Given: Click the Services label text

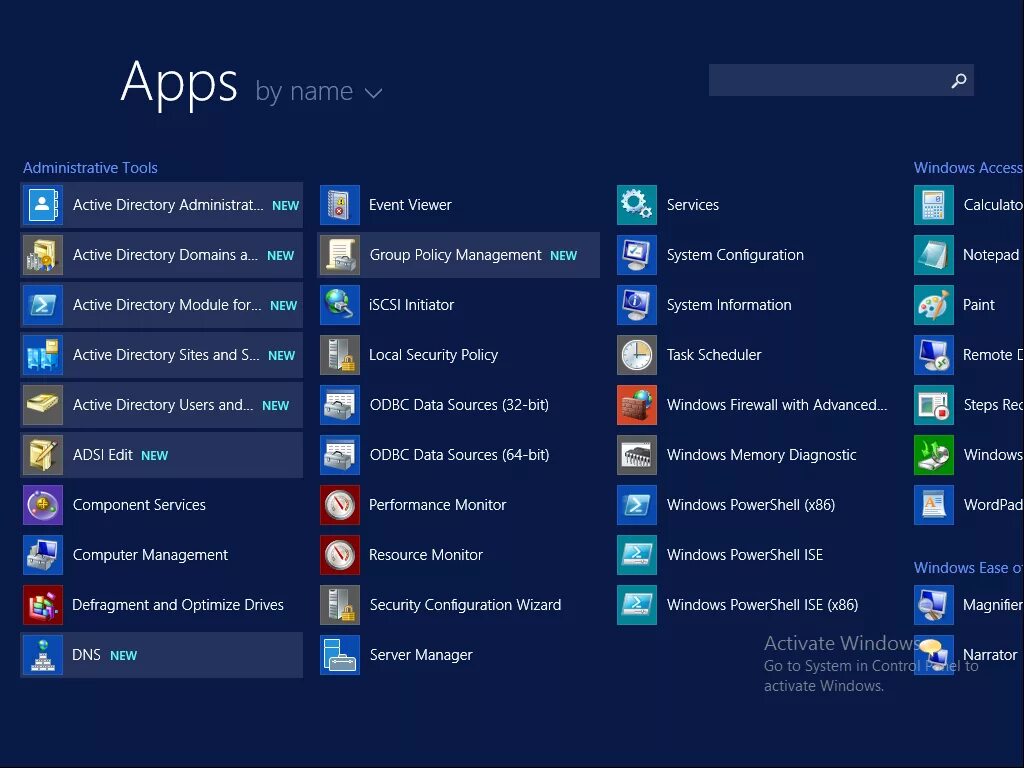Looking at the screenshot, I should click(x=692, y=205).
